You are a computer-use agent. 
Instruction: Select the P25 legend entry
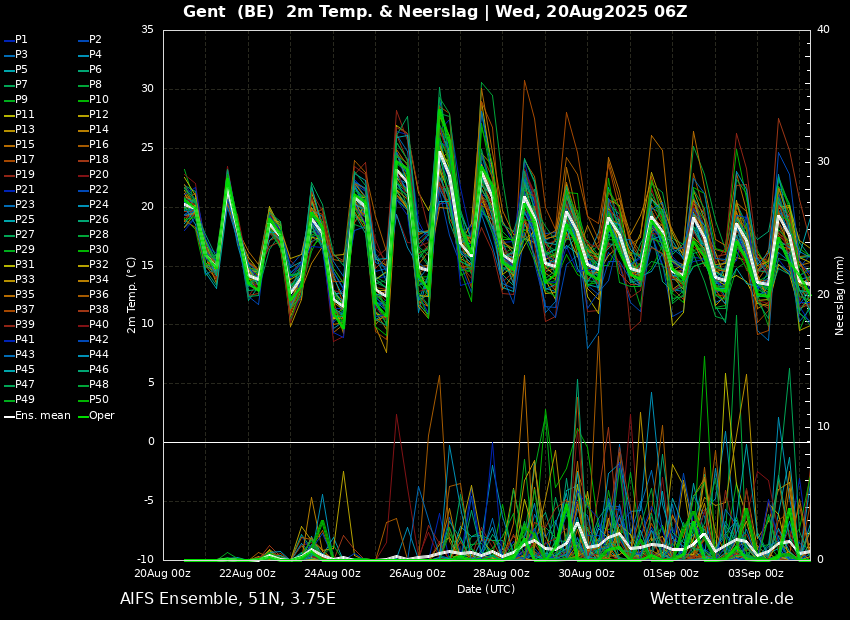tap(24, 220)
